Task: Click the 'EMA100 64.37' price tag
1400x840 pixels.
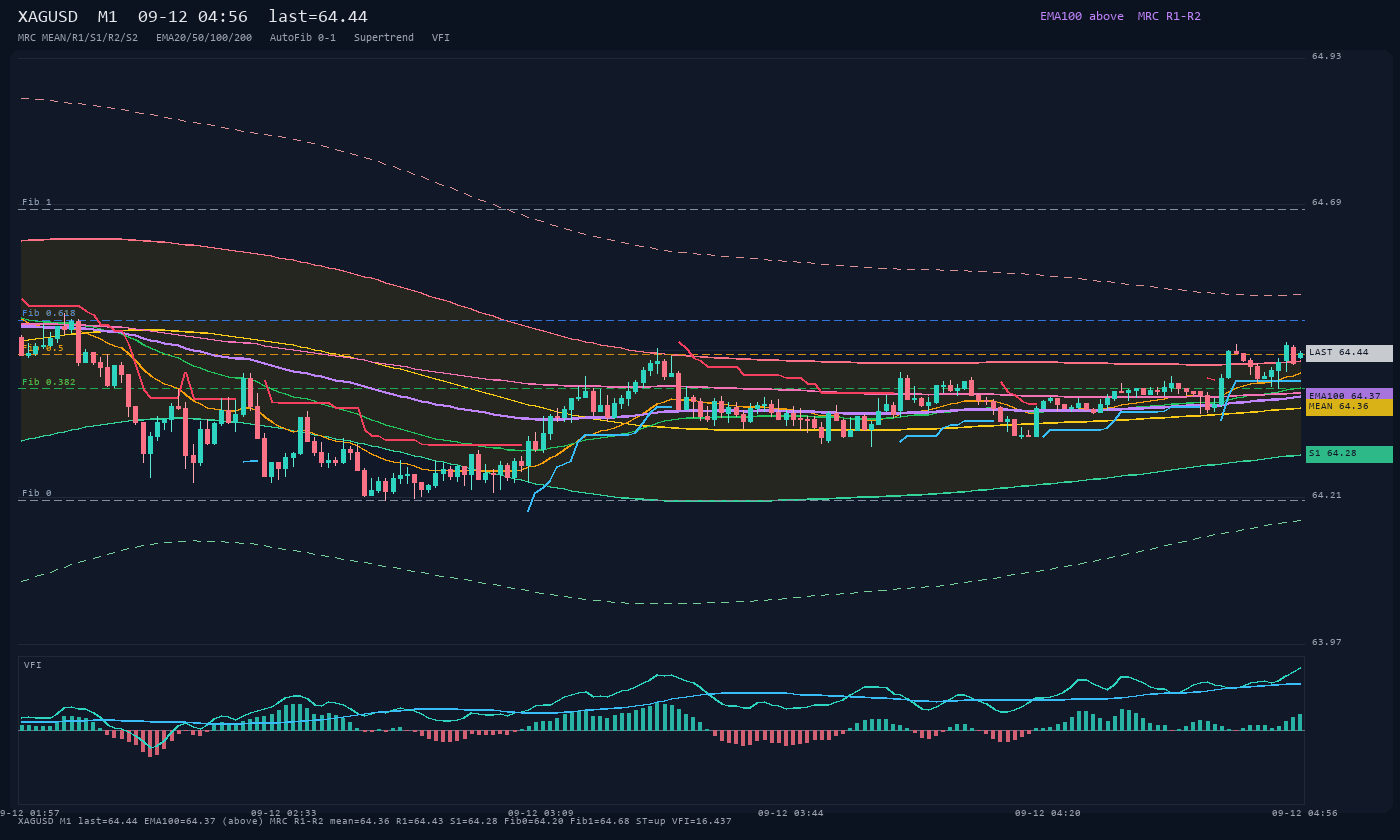Action: [x=1349, y=395]
